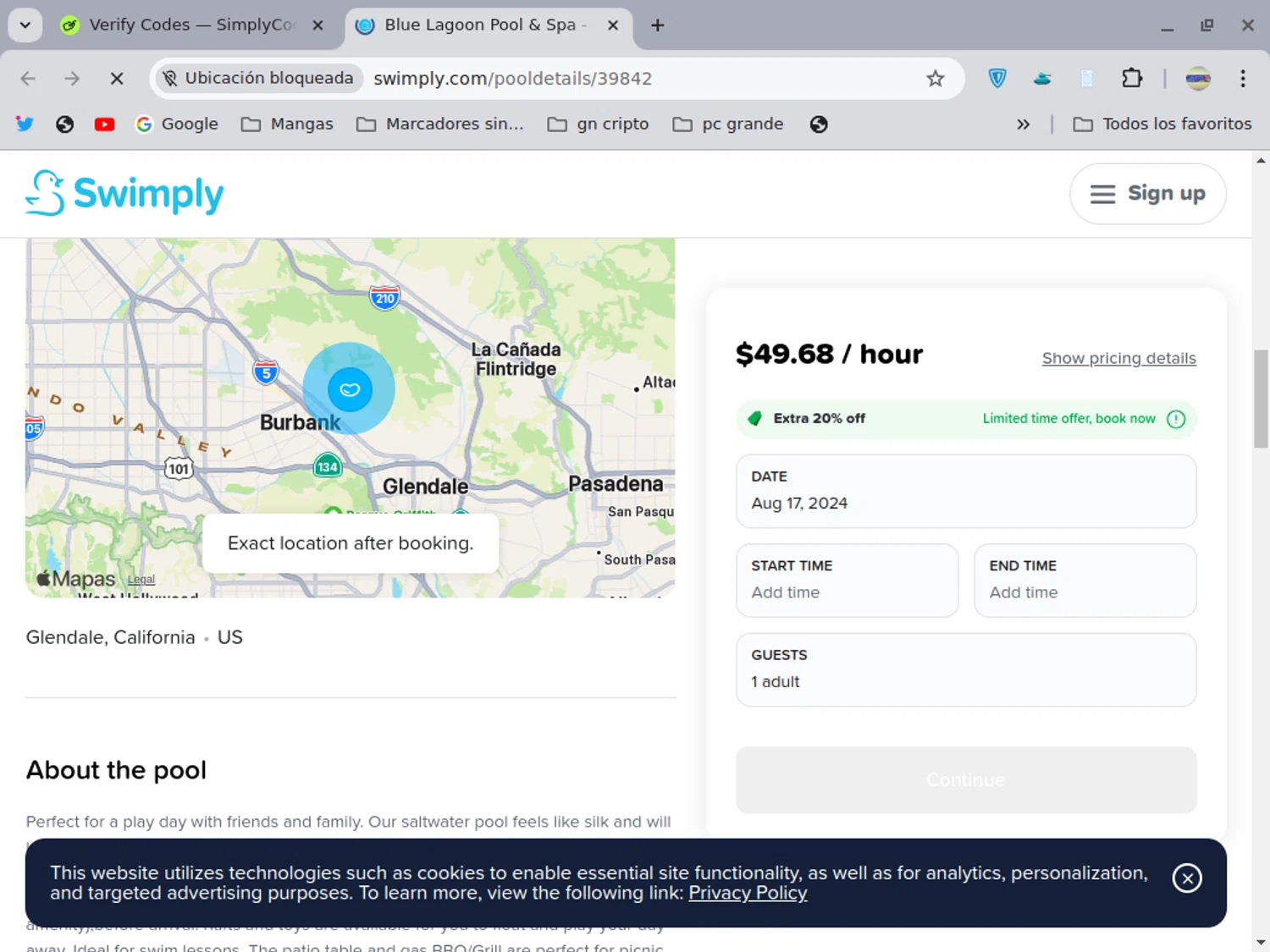Go forward to the next page
This screenshot has height=952, width=1270.
coord(72,79)
